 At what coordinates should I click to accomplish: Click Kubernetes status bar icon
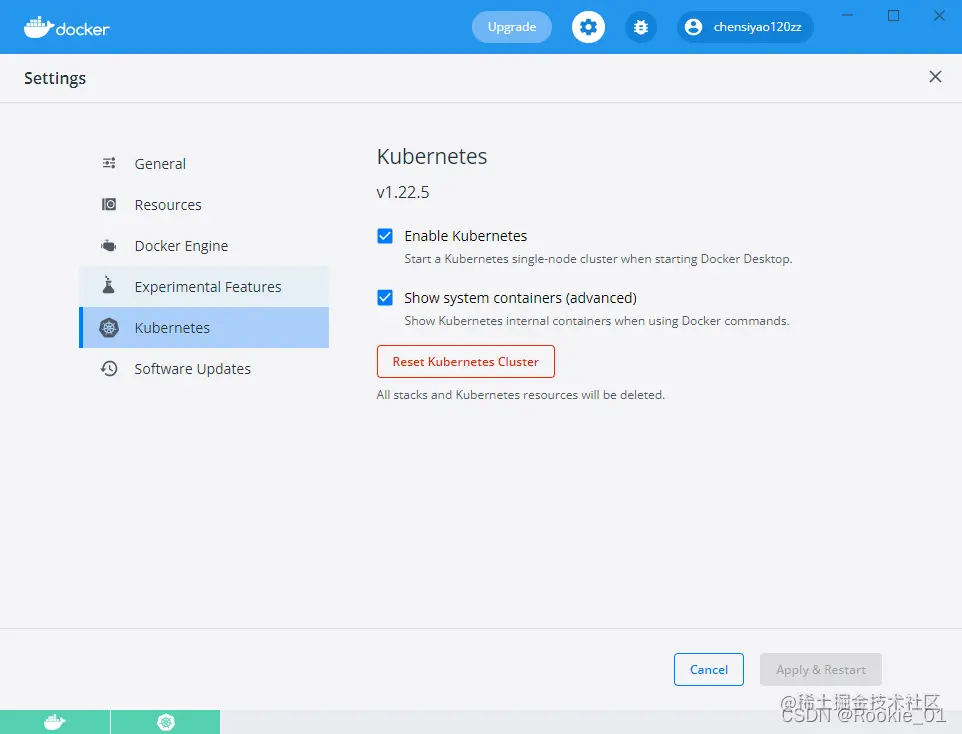pyautogui.click(x=166, y=722)
